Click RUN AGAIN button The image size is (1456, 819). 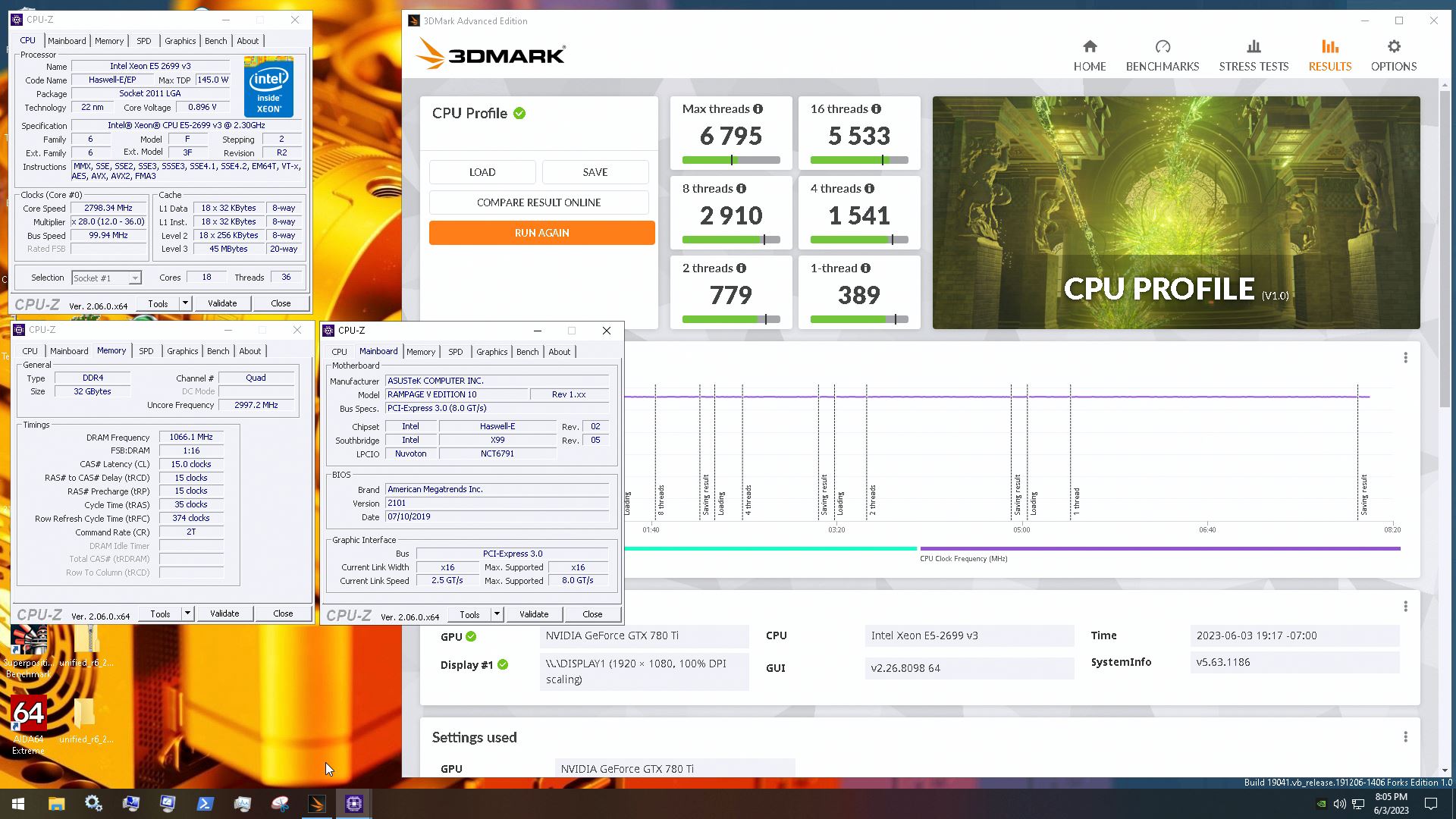tap(541, 233)
